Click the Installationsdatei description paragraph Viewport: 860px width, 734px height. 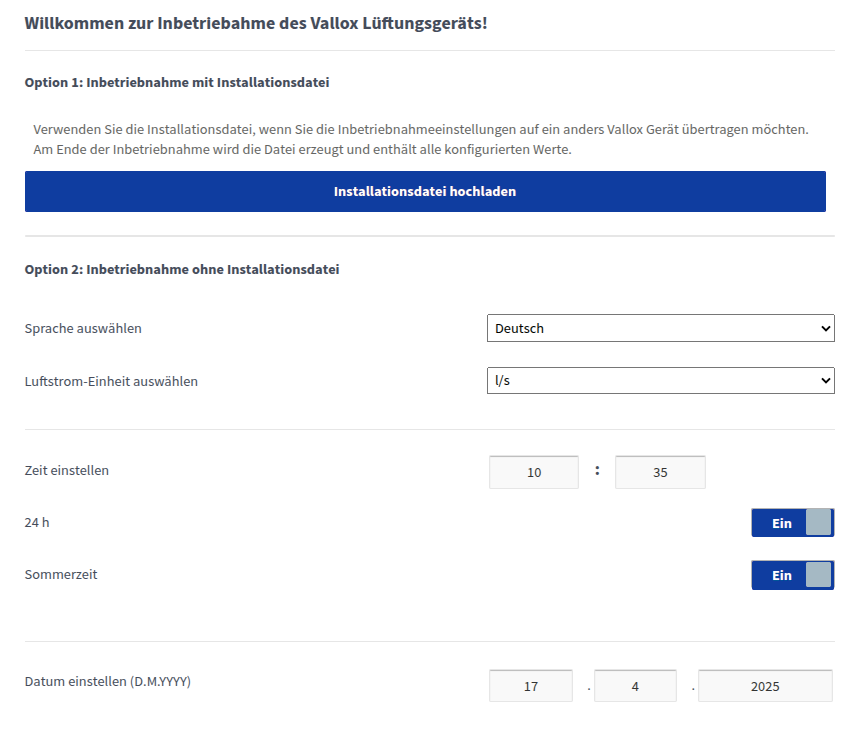coord(420,140)
